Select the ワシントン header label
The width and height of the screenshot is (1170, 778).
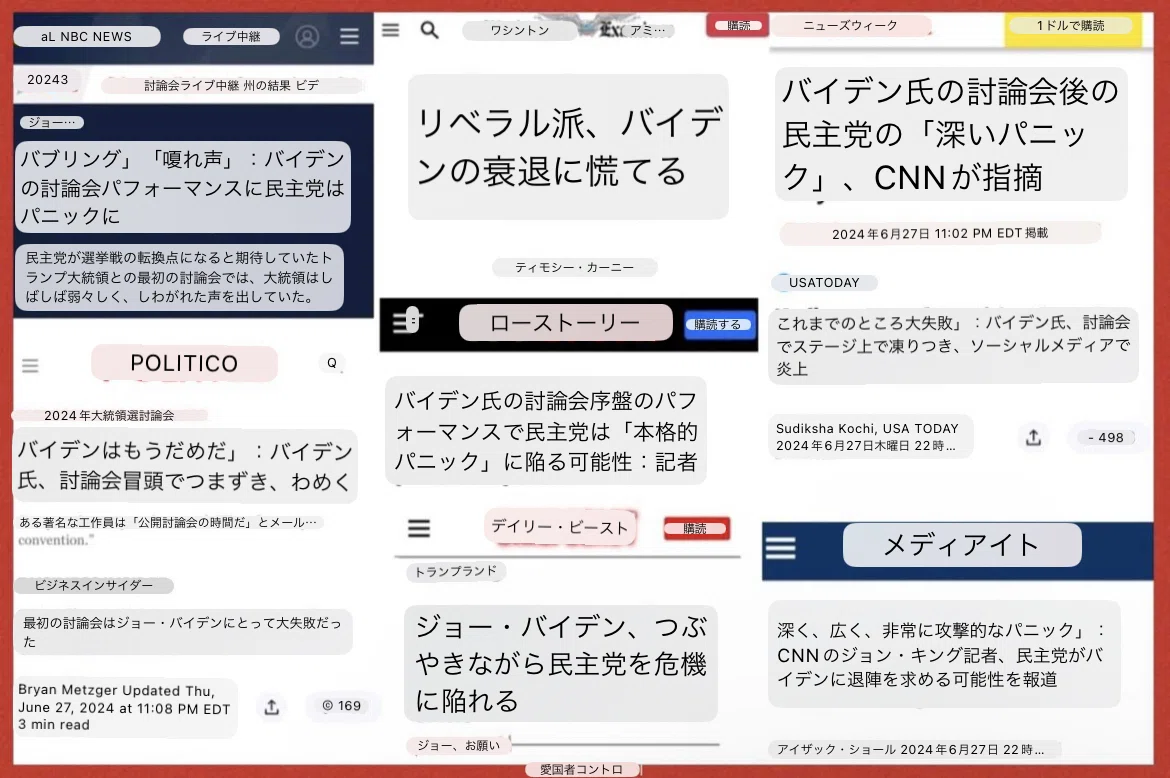click(x=520, y=31)
